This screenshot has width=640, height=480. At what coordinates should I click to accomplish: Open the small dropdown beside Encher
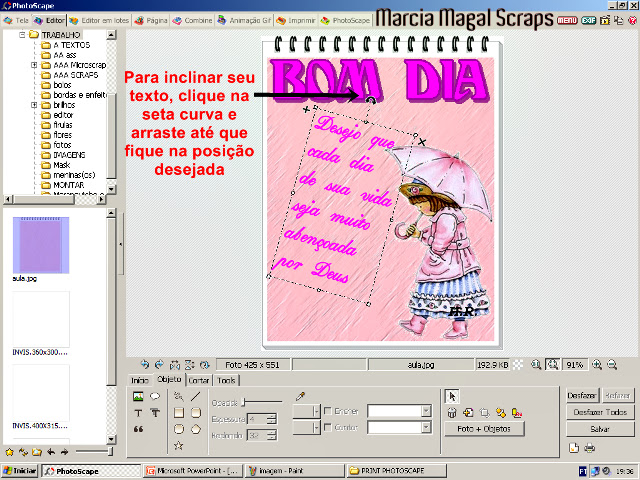(316, 411)
